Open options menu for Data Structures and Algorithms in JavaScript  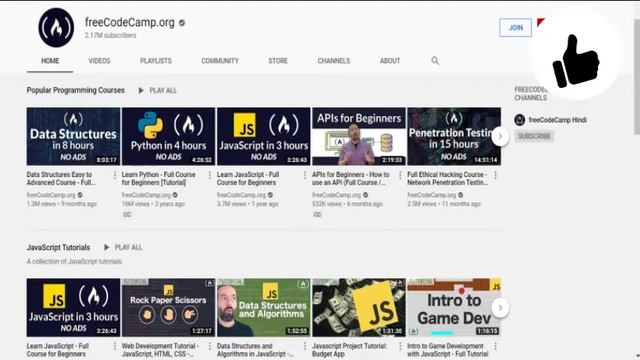(x=305, y=346)
